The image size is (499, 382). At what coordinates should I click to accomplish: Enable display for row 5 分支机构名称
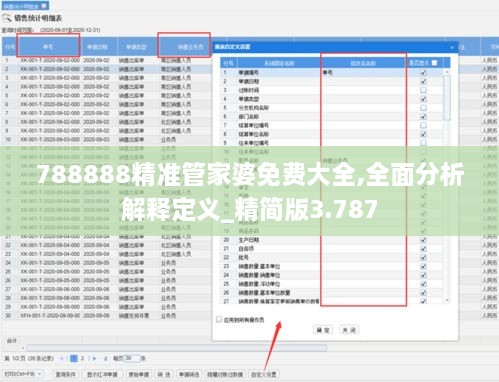tap(423, 108)
